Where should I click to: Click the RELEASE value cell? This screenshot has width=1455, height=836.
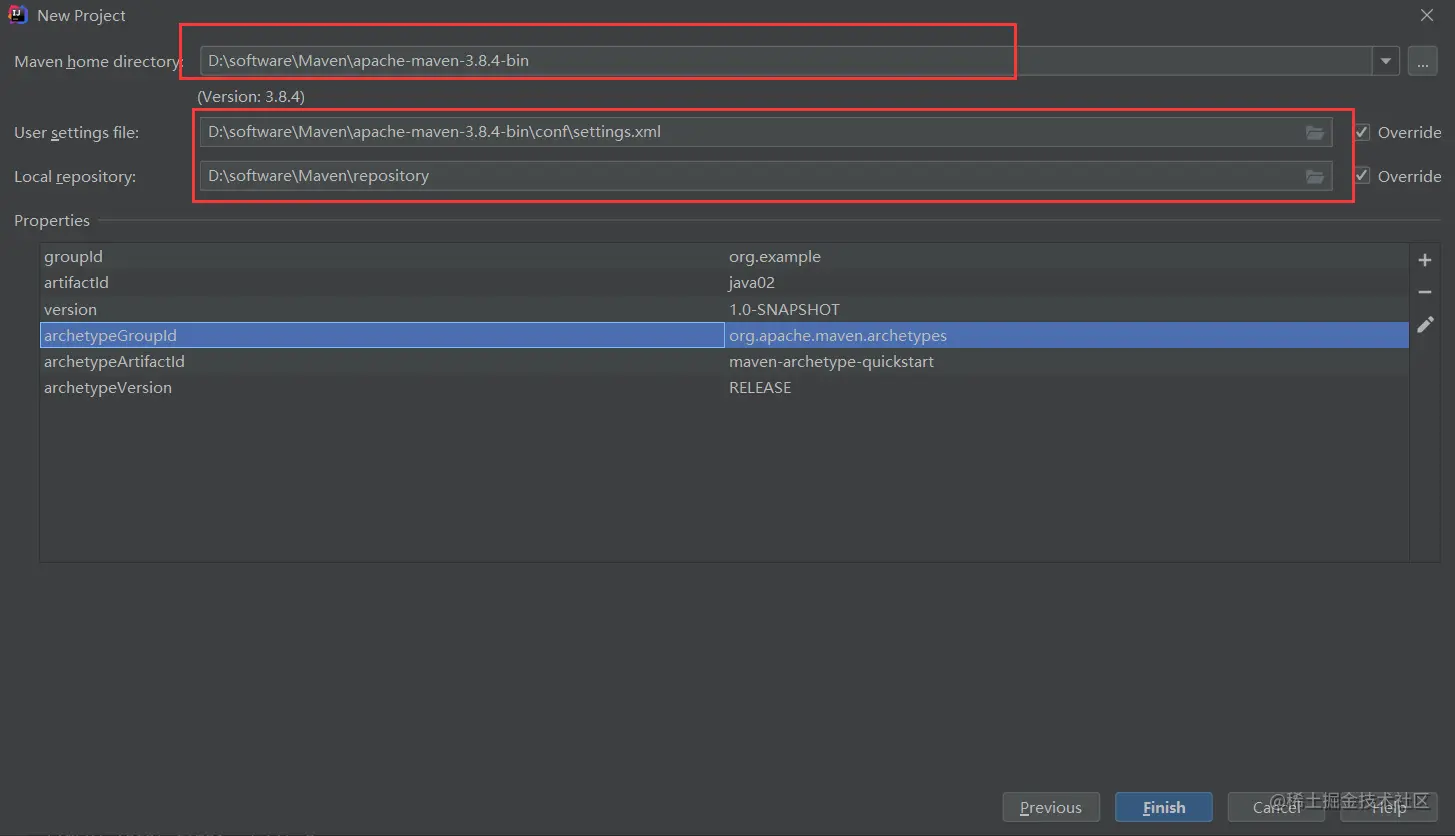(1068, 388)
